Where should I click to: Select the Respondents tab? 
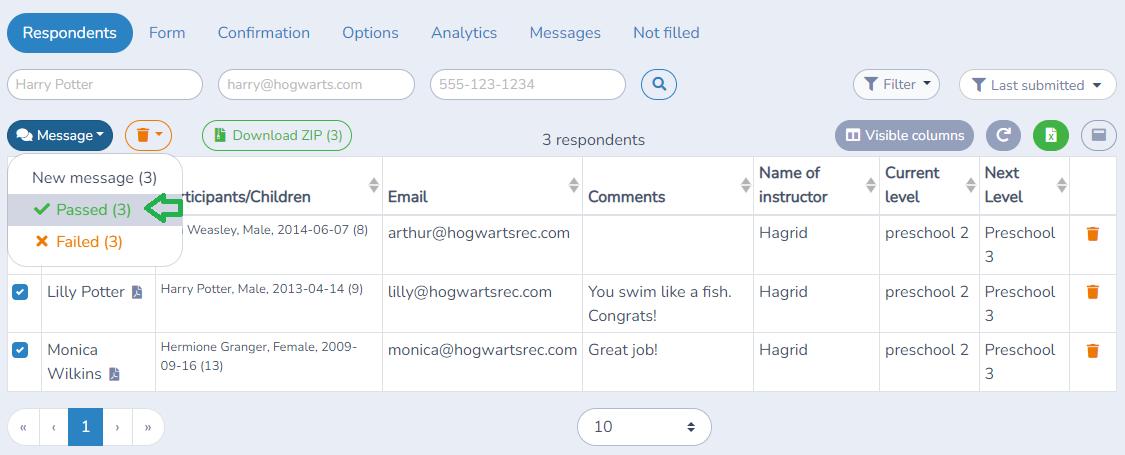pos(70,33)
